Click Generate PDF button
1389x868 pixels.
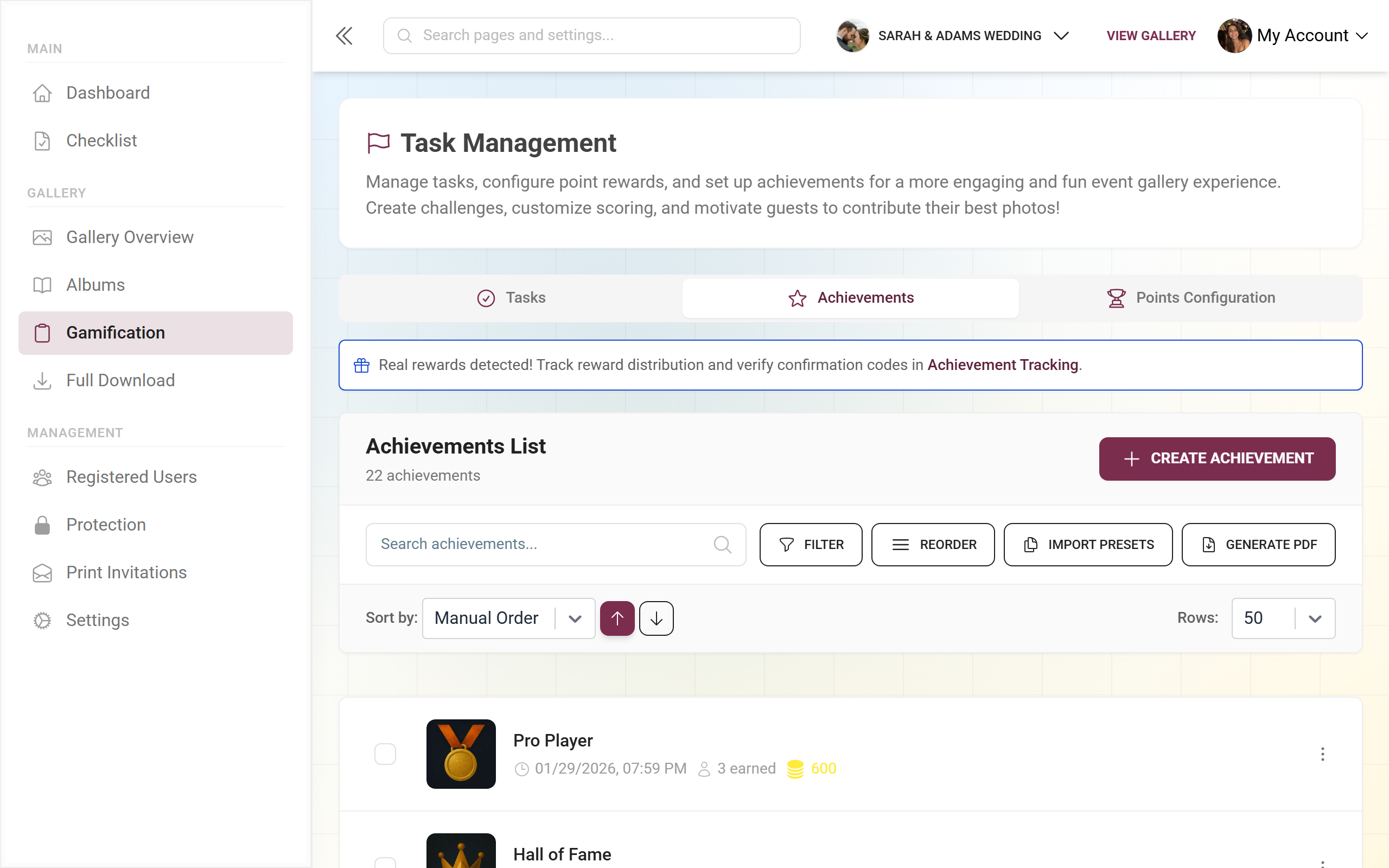[x=1258, y=544]
